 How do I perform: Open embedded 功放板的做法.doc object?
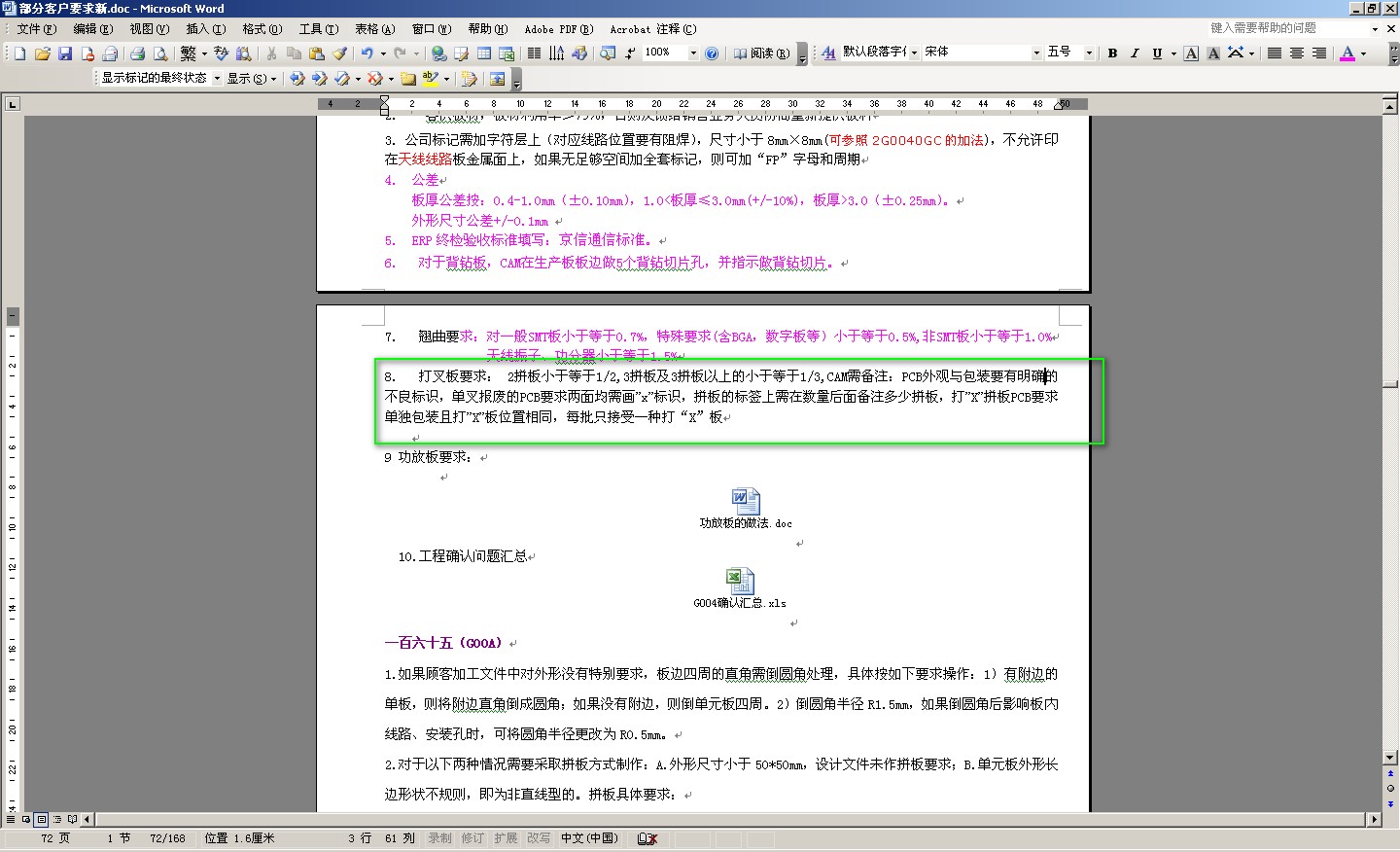click(x=746, y=509)
